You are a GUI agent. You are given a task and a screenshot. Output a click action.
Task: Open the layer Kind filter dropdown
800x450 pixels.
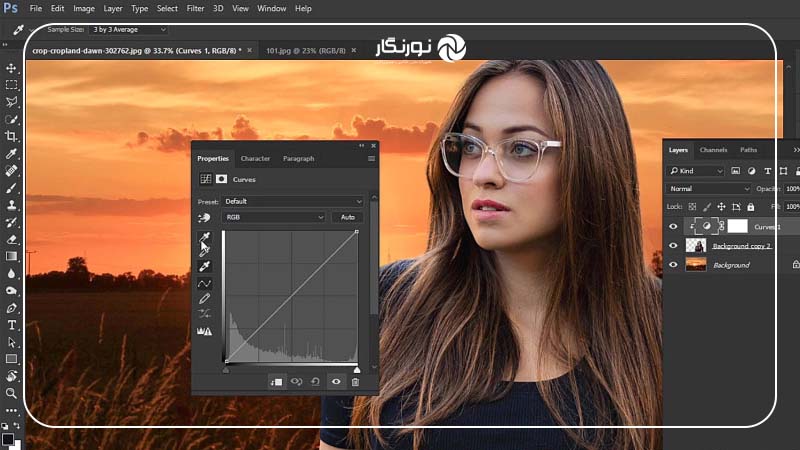click(x=696, y=171)
